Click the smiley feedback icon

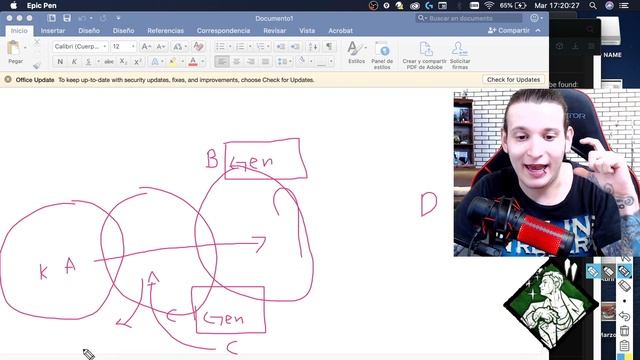534,18
